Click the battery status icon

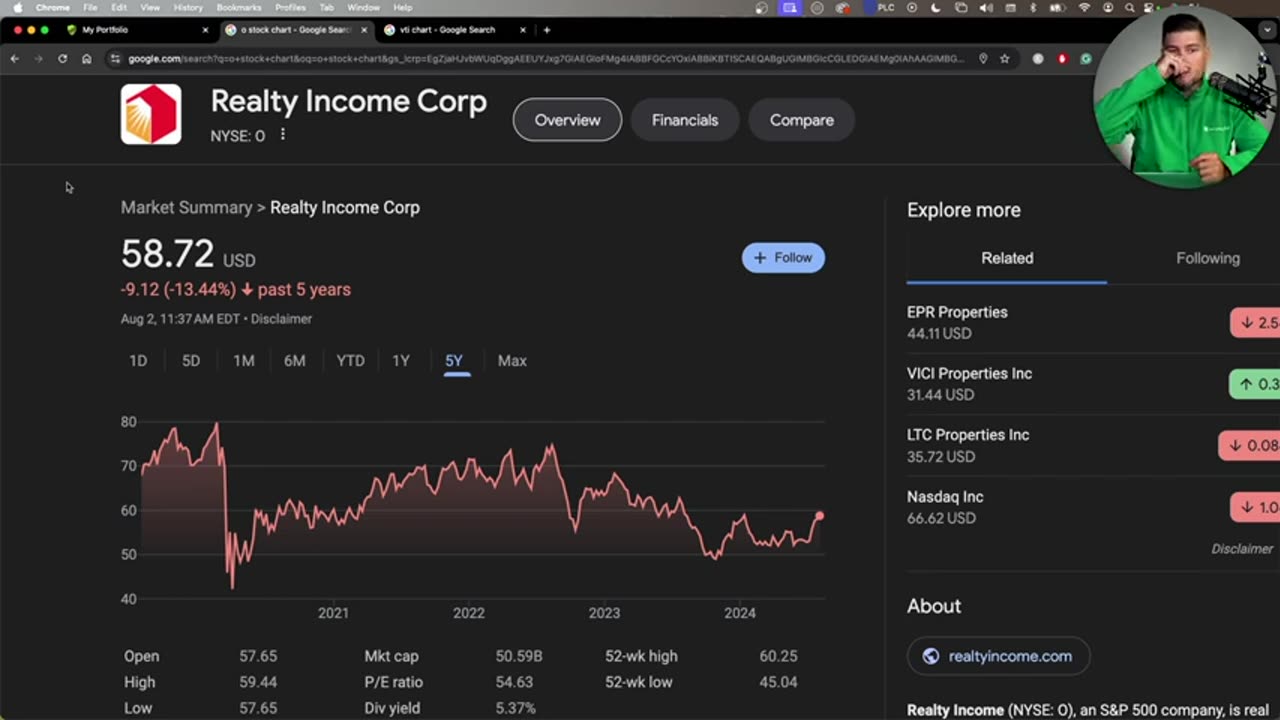[x=1059, y=7]
